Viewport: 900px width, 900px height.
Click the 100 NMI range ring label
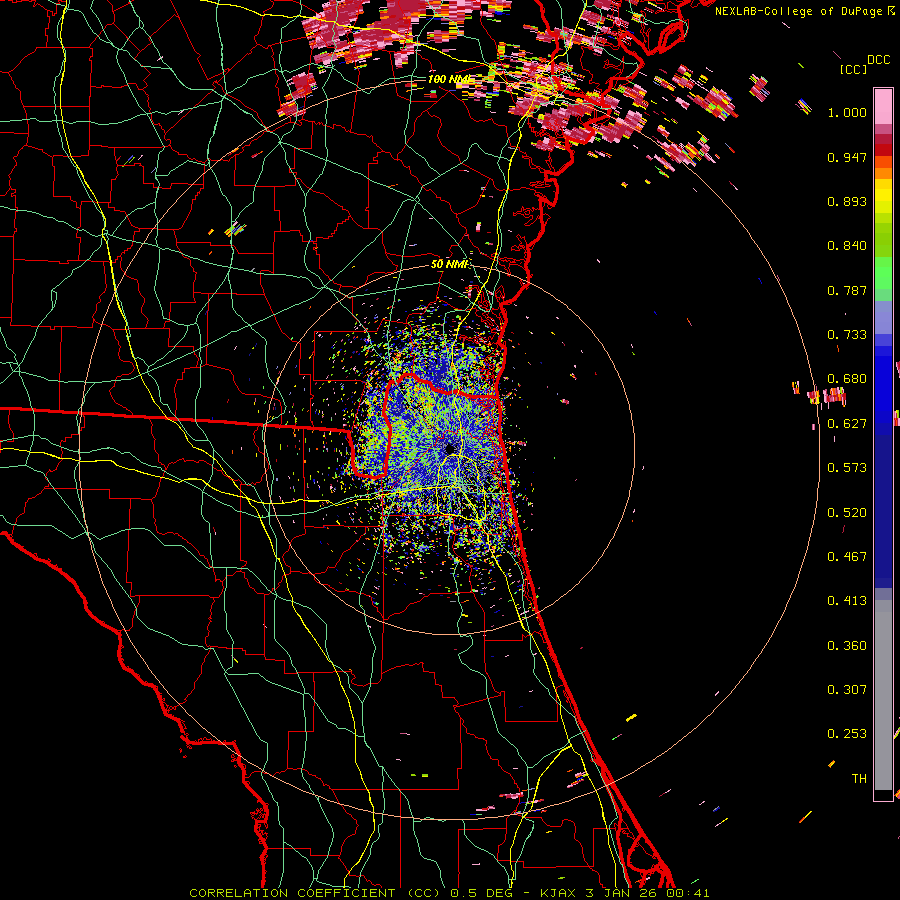click(450, 79)
